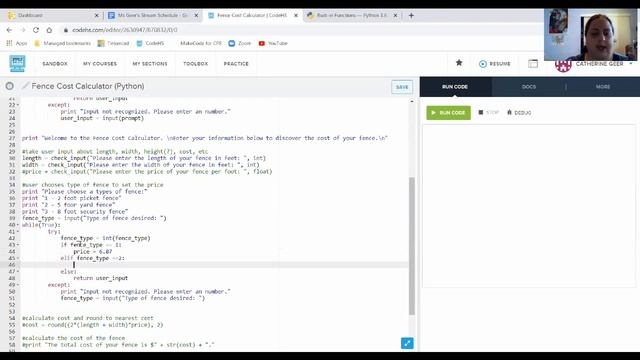
Task: Open the Sandbox menu
Action: pos(55,64)
